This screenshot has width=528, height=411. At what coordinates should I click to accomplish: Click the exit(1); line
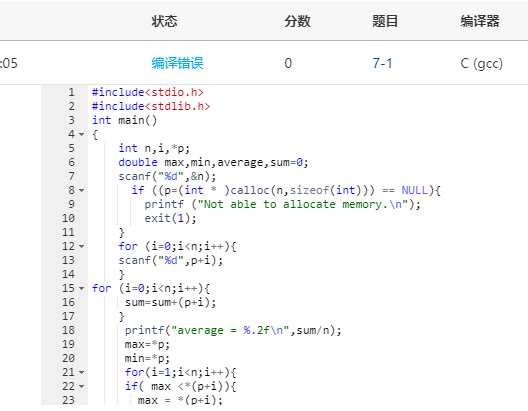click(x=170, y=218)
